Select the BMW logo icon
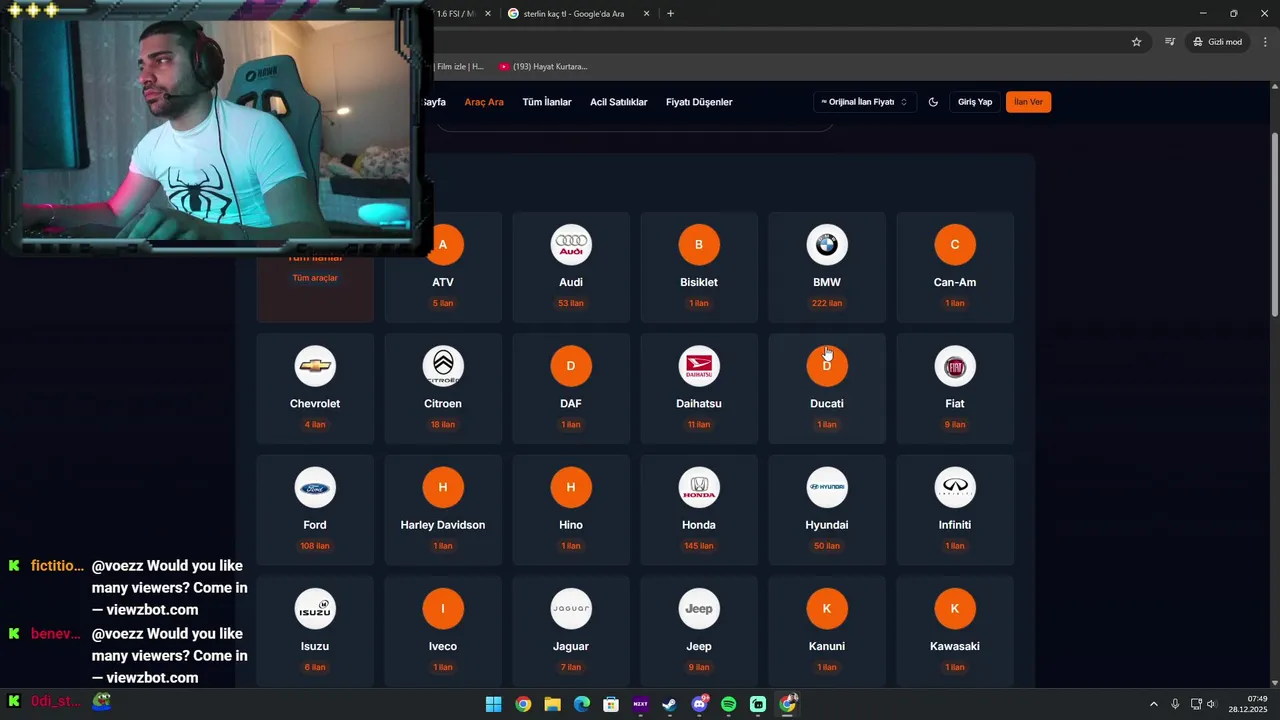This screenshot has width=1280, height=720. click(827, 245)
